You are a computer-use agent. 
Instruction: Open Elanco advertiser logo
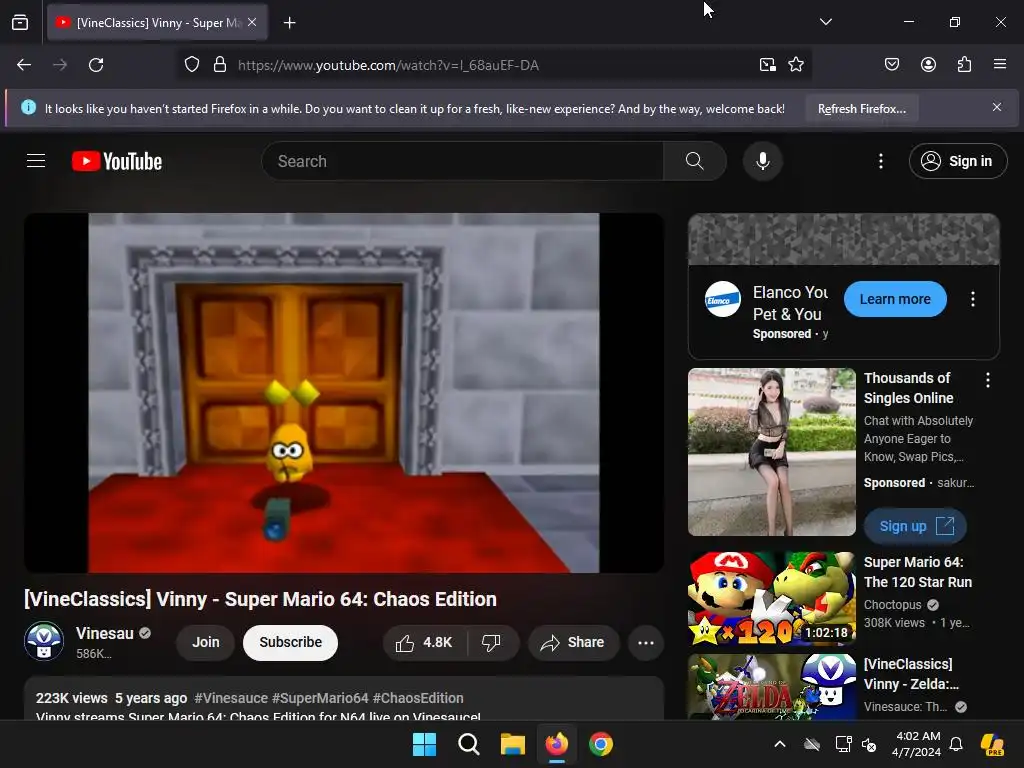pyautogui.click(x=722, y=300)
